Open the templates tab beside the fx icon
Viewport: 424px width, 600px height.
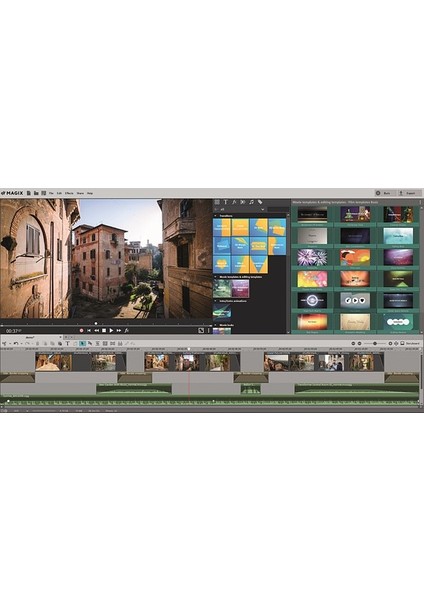[243, 202]
